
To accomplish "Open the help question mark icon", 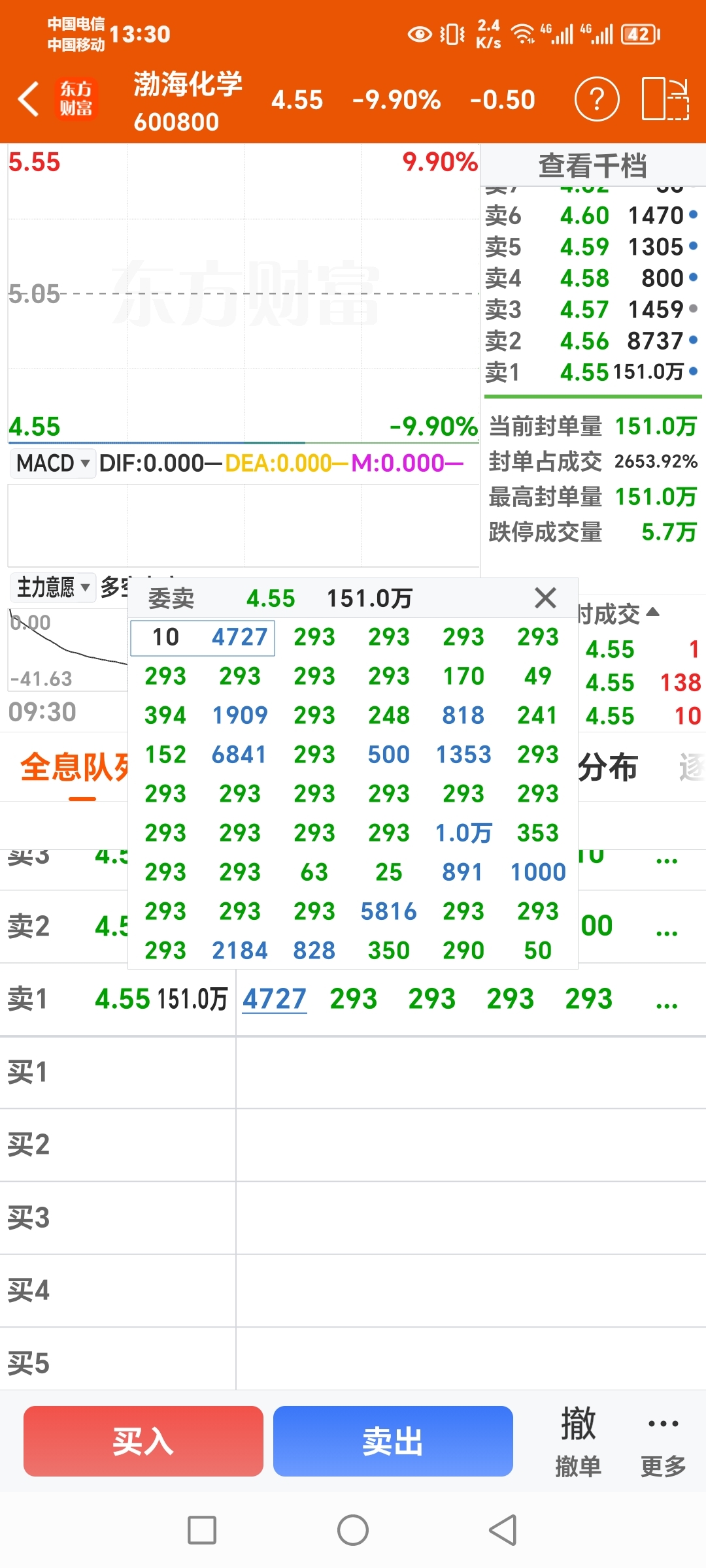I will click(597, 99).
